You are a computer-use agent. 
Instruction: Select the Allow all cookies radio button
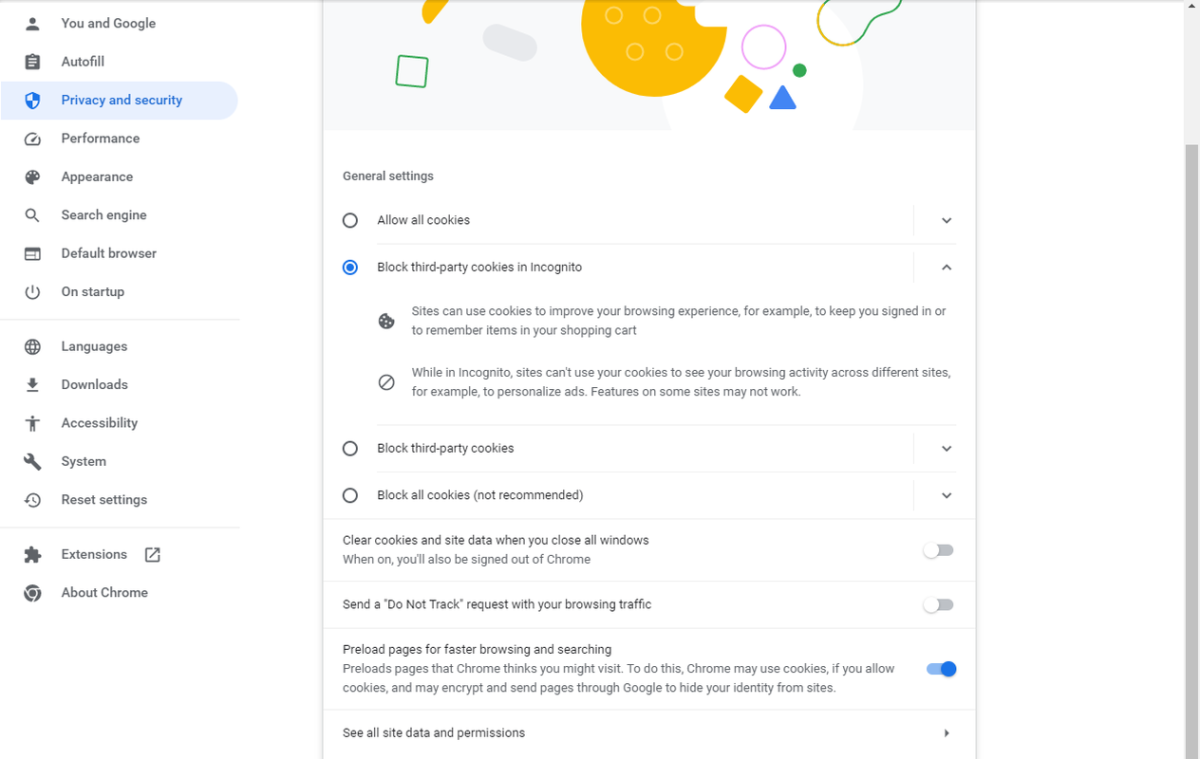click(x=350, y=220)
